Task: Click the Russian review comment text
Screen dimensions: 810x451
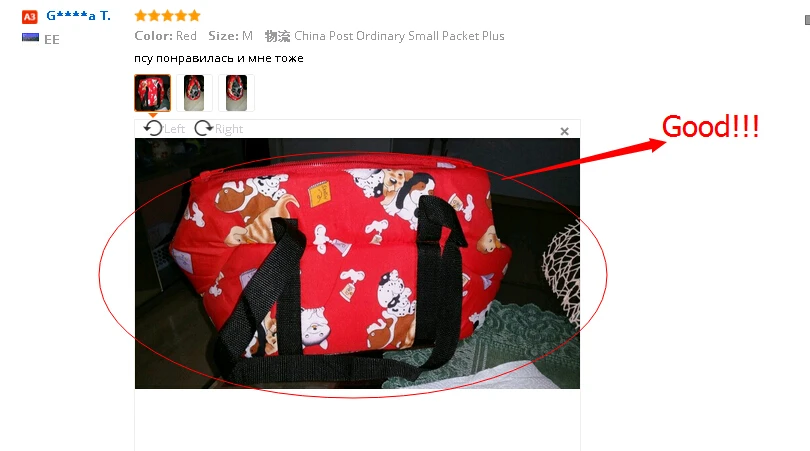Action: coord(219,58)
